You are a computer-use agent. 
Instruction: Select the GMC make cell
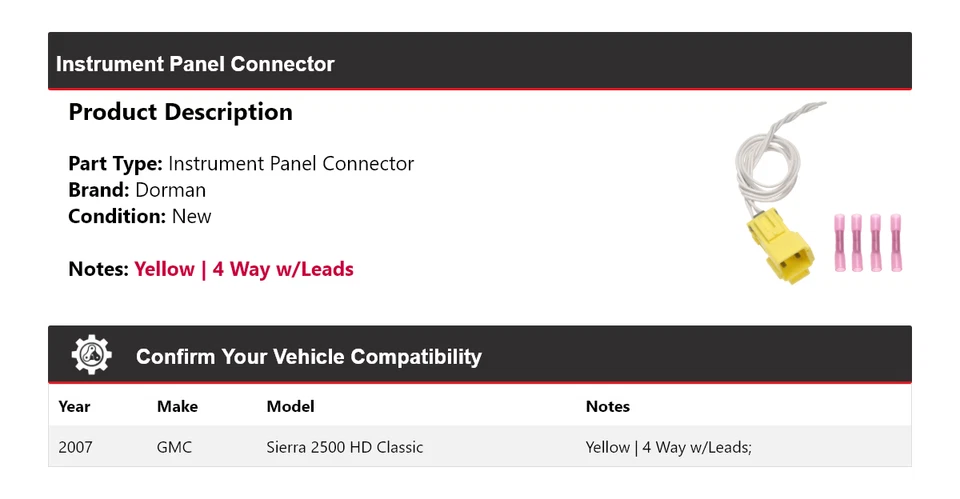click(x=174, y=447)
